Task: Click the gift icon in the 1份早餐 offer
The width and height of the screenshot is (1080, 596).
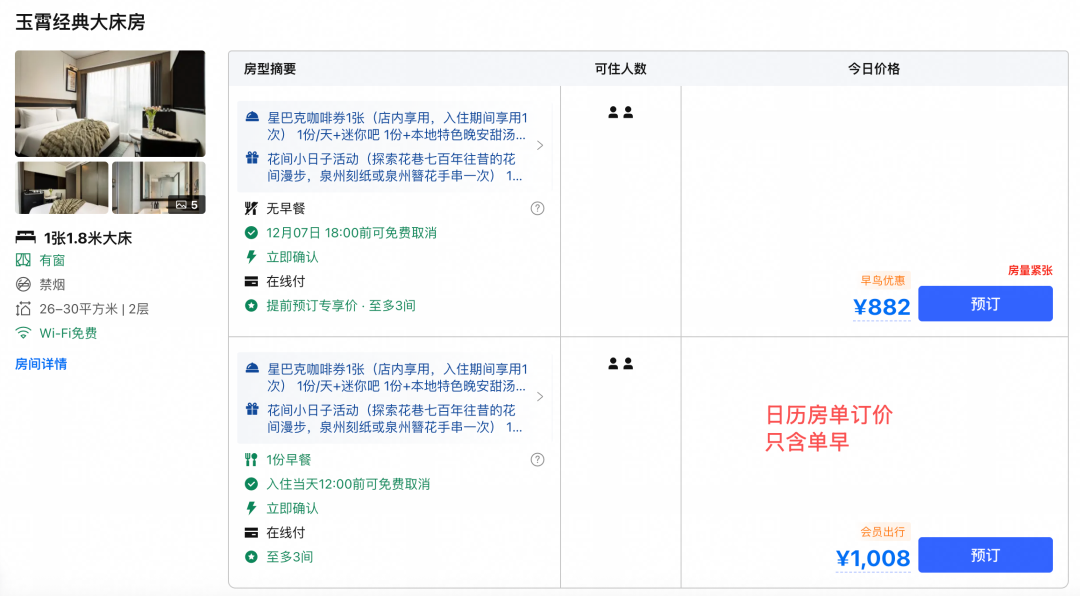Action: (252, 410)
